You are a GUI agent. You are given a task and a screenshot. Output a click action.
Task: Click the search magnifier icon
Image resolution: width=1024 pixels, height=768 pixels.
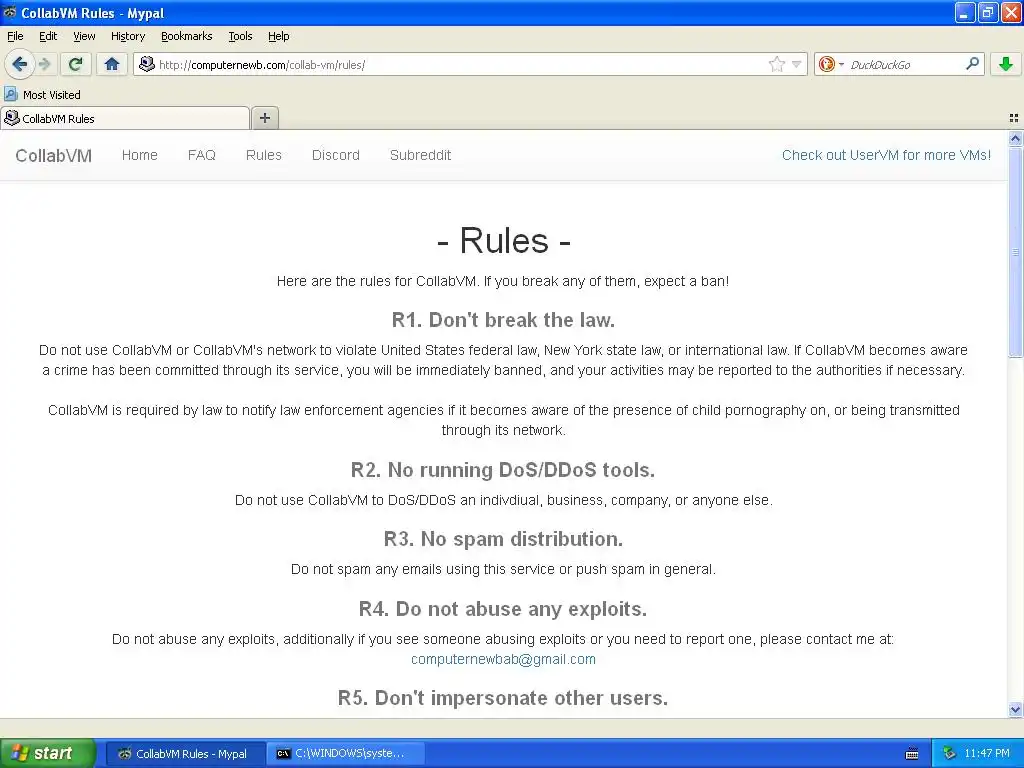[x=972, y=64]
